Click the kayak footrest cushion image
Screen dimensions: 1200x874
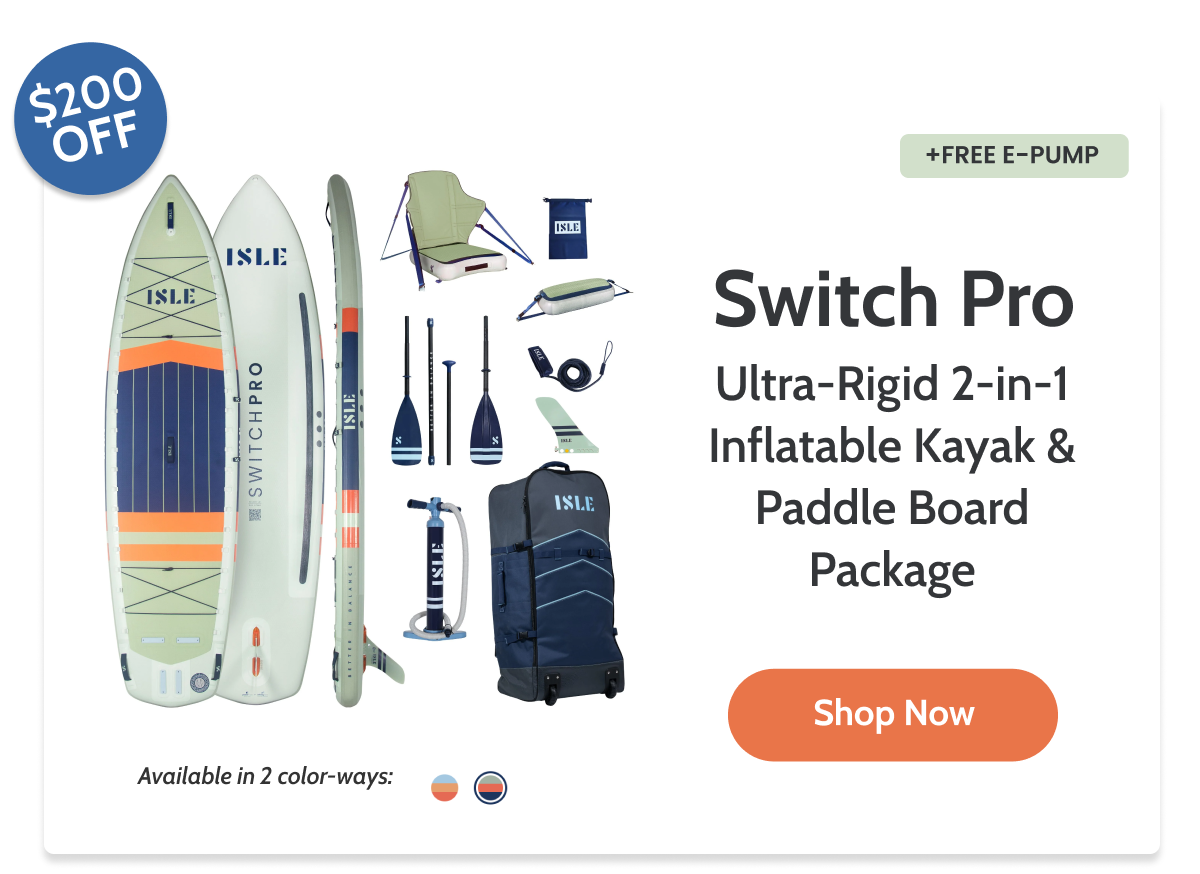click(573, 299)
